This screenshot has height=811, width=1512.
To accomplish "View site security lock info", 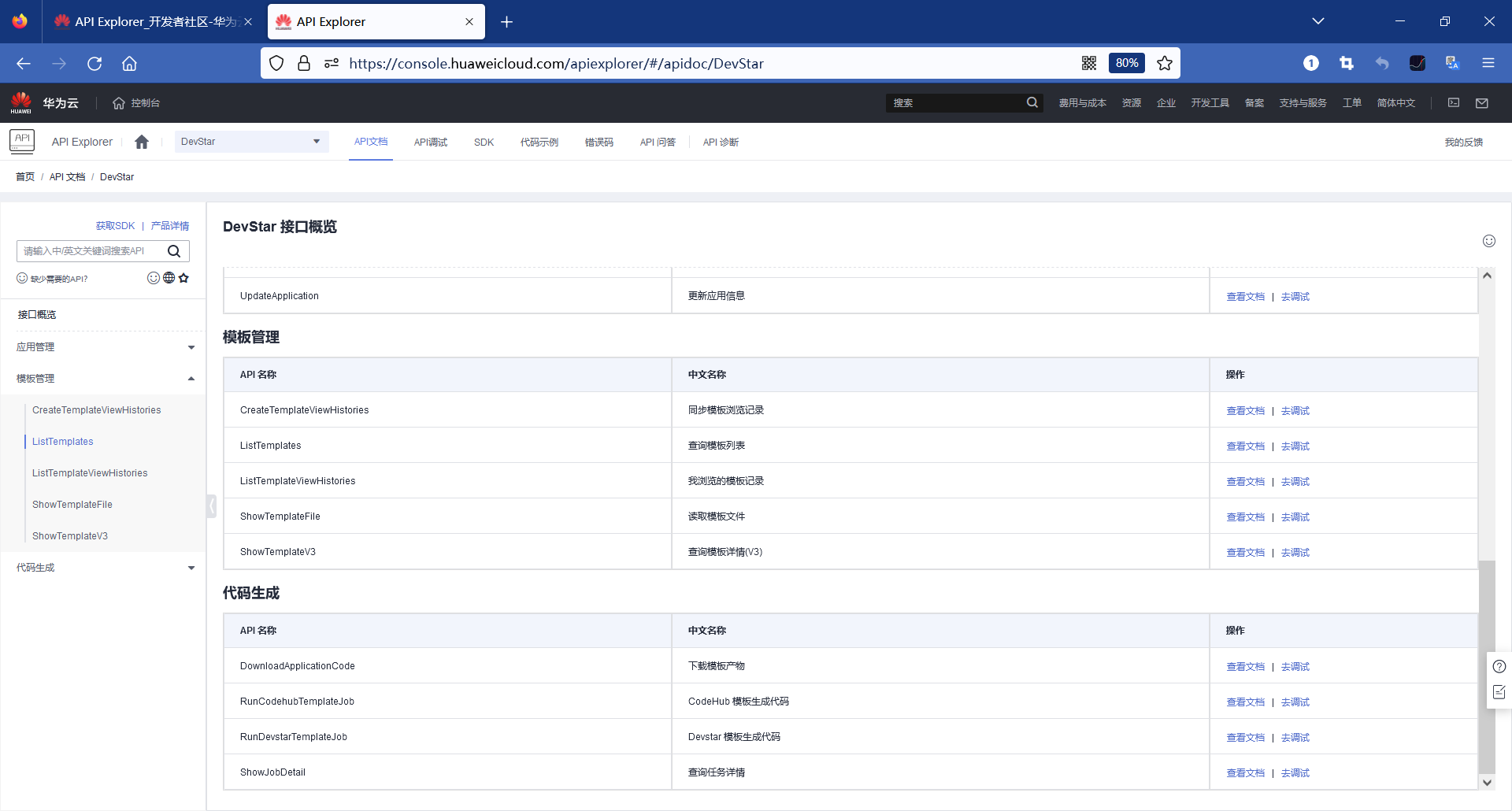I will (304, 64).
